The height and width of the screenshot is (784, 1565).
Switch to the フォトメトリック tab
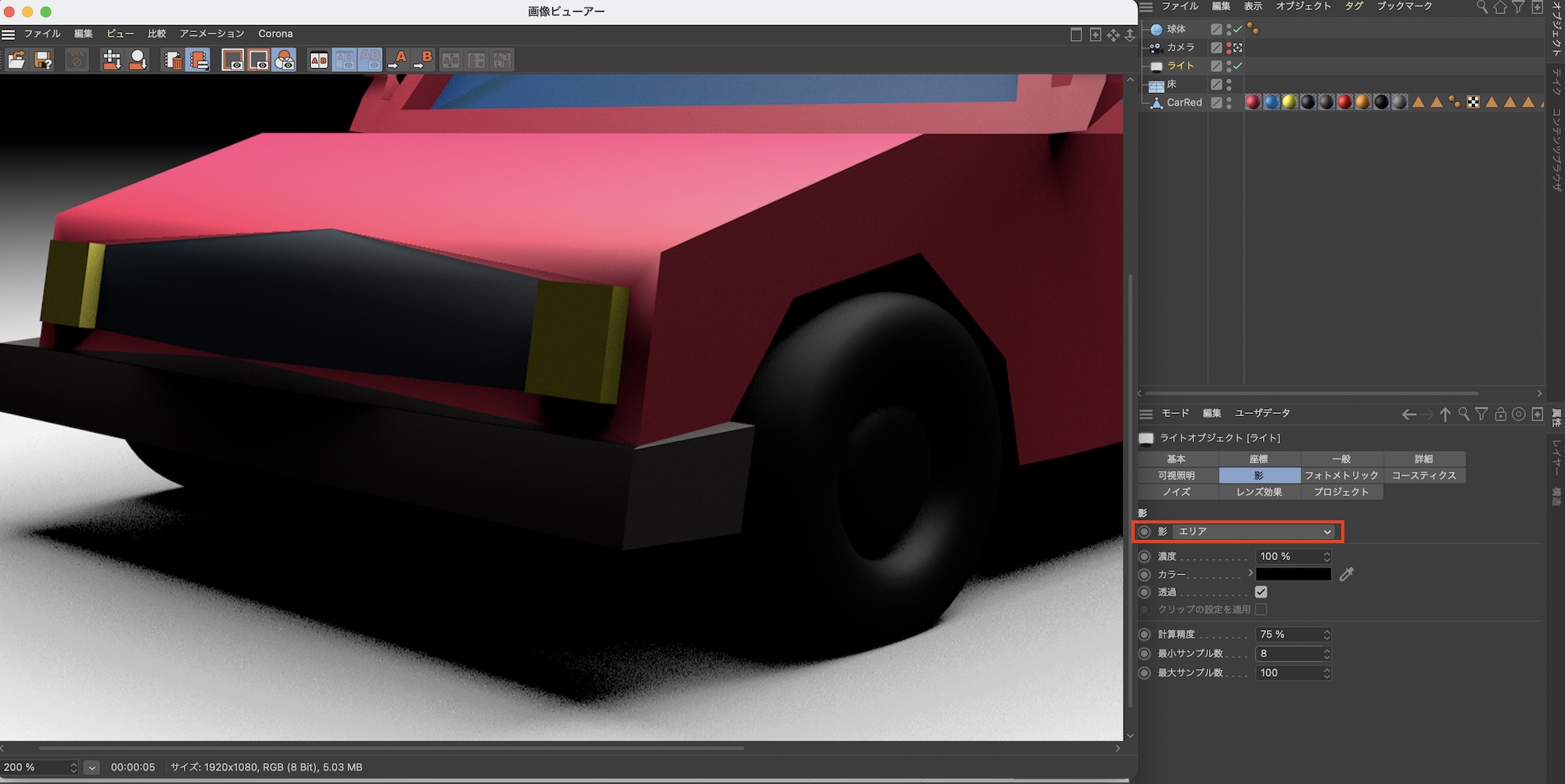1341,475
